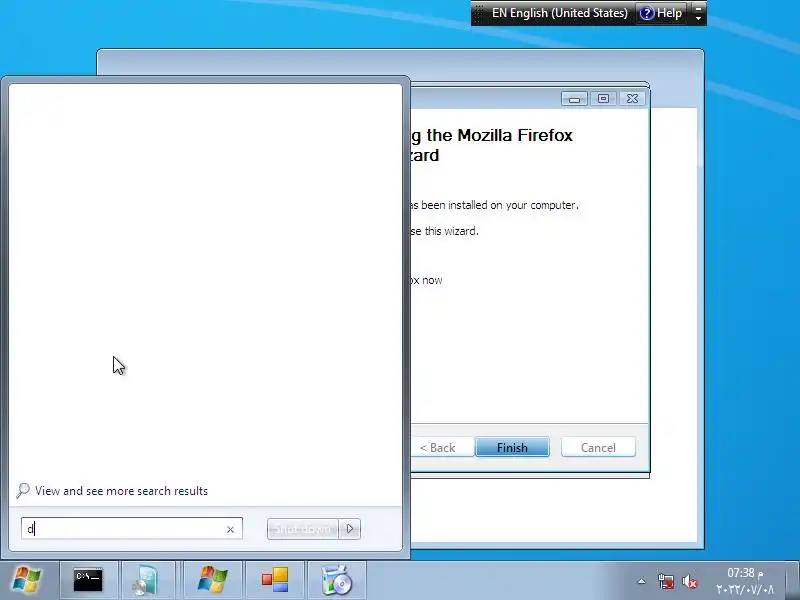Click Cancel in the Firefox setup wizard

[x=598, y=447]
